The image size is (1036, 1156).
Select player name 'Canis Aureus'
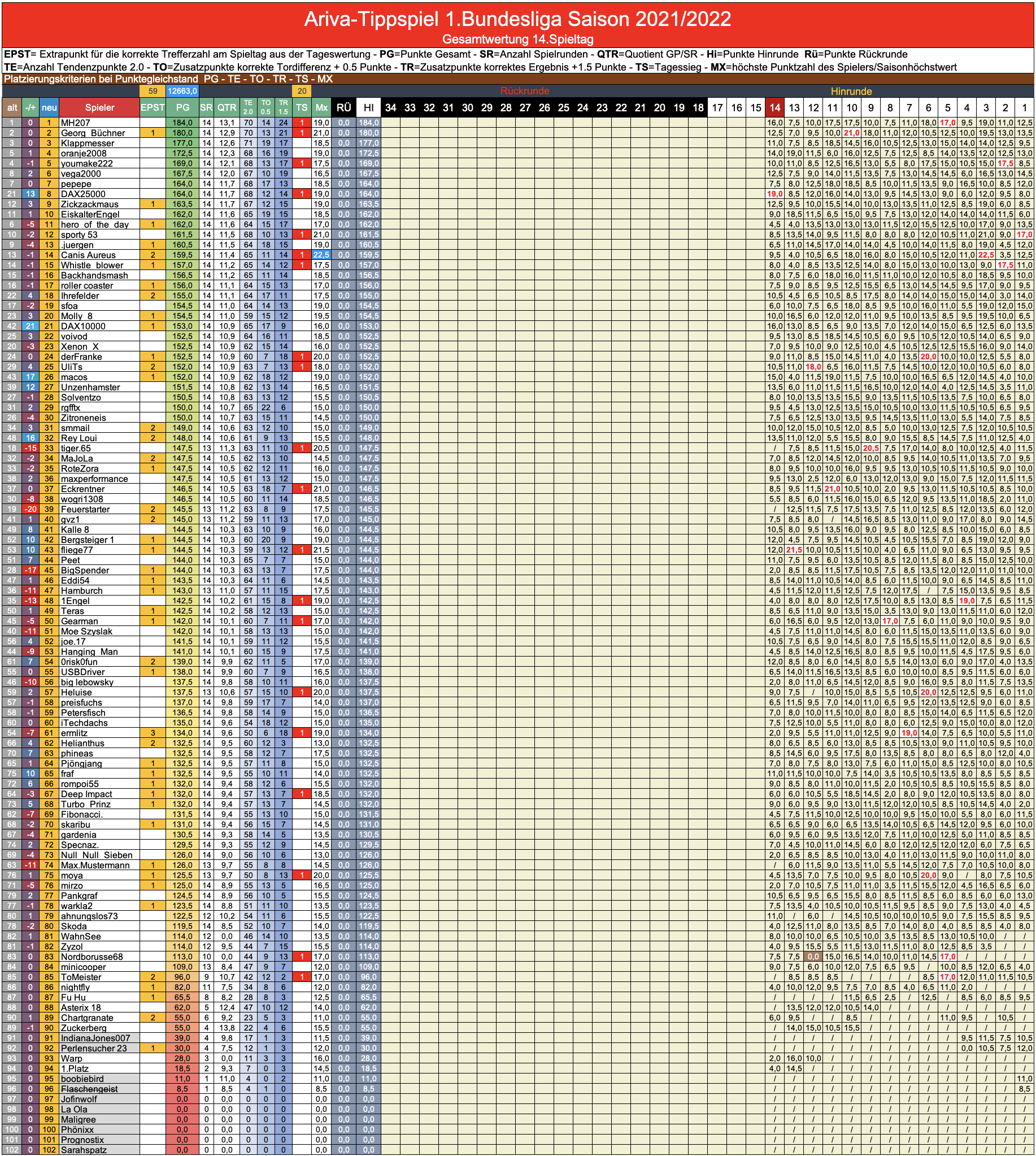[x=88, y=255]
